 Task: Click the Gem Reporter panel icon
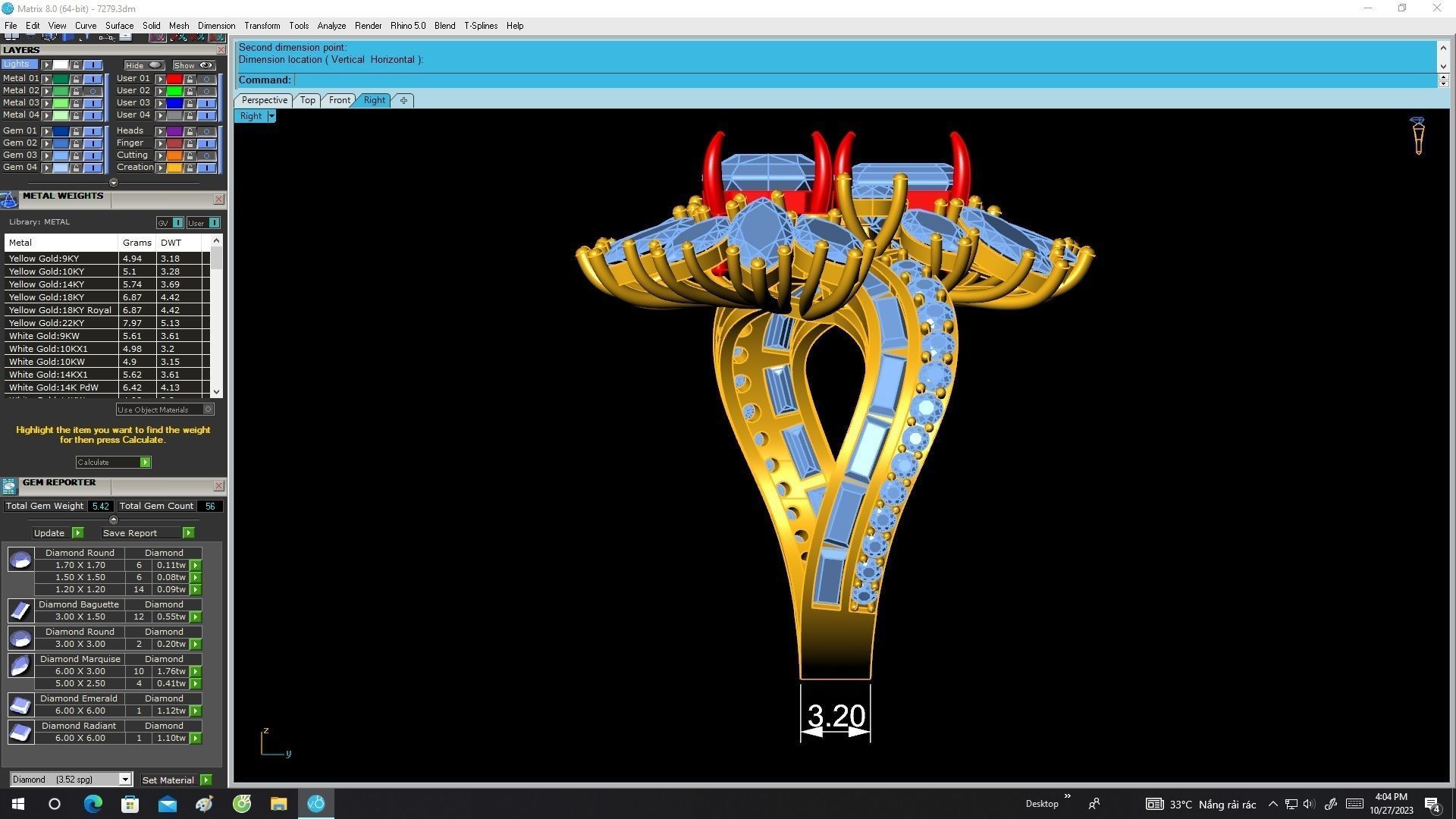click(9, 486)
